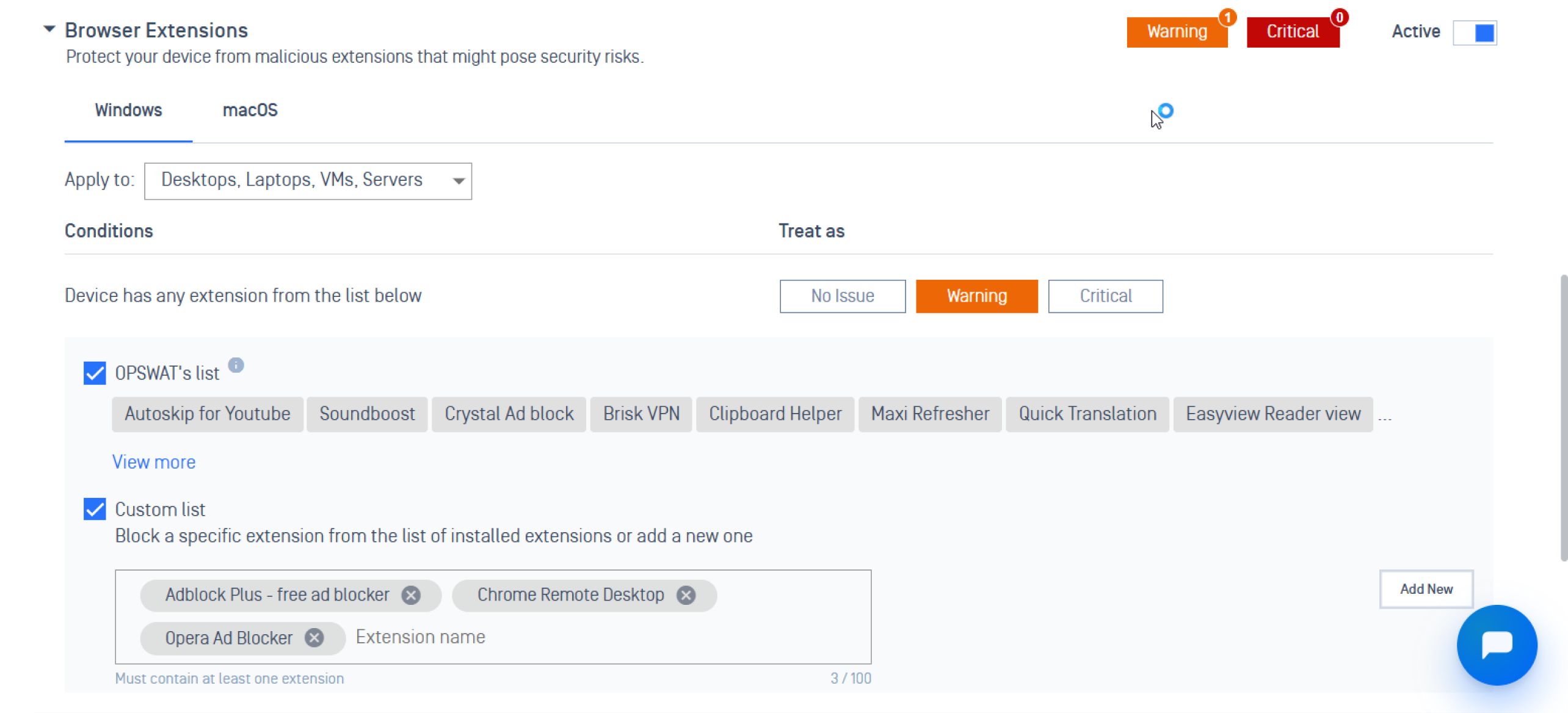Open the Apply to dropdown
The height and width of the screenshot is (713, 1568).
(x=308, y=181)
